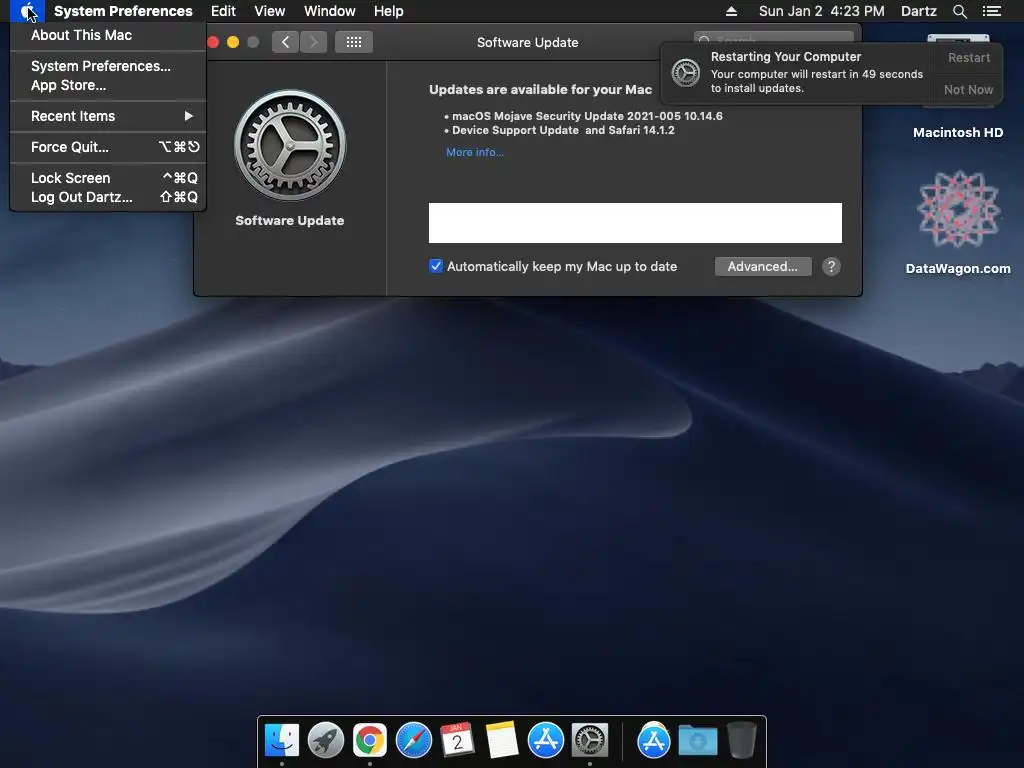Choose Log Out Dartz...
Viewport: 1024px width, 768px height.
(108, 197)
